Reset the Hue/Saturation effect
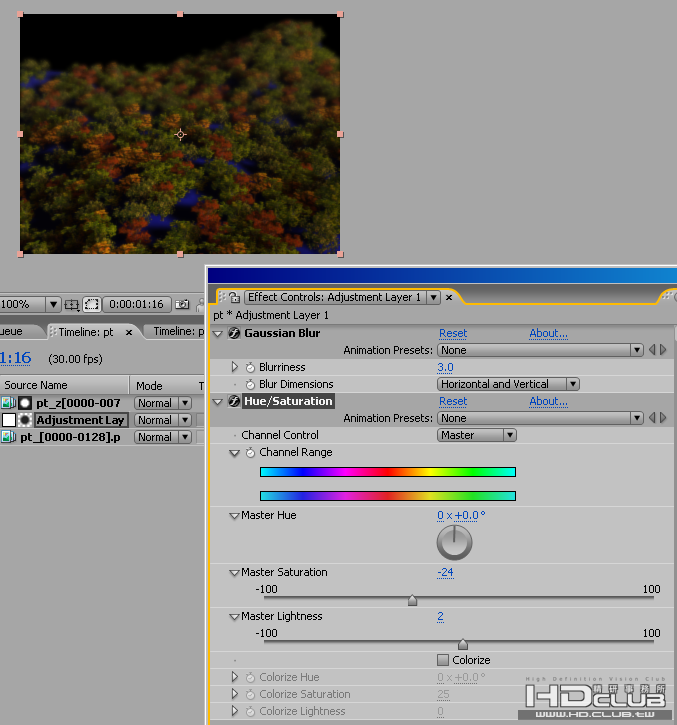The height and width of the screenshot is (725, 677). click(453, 402)
